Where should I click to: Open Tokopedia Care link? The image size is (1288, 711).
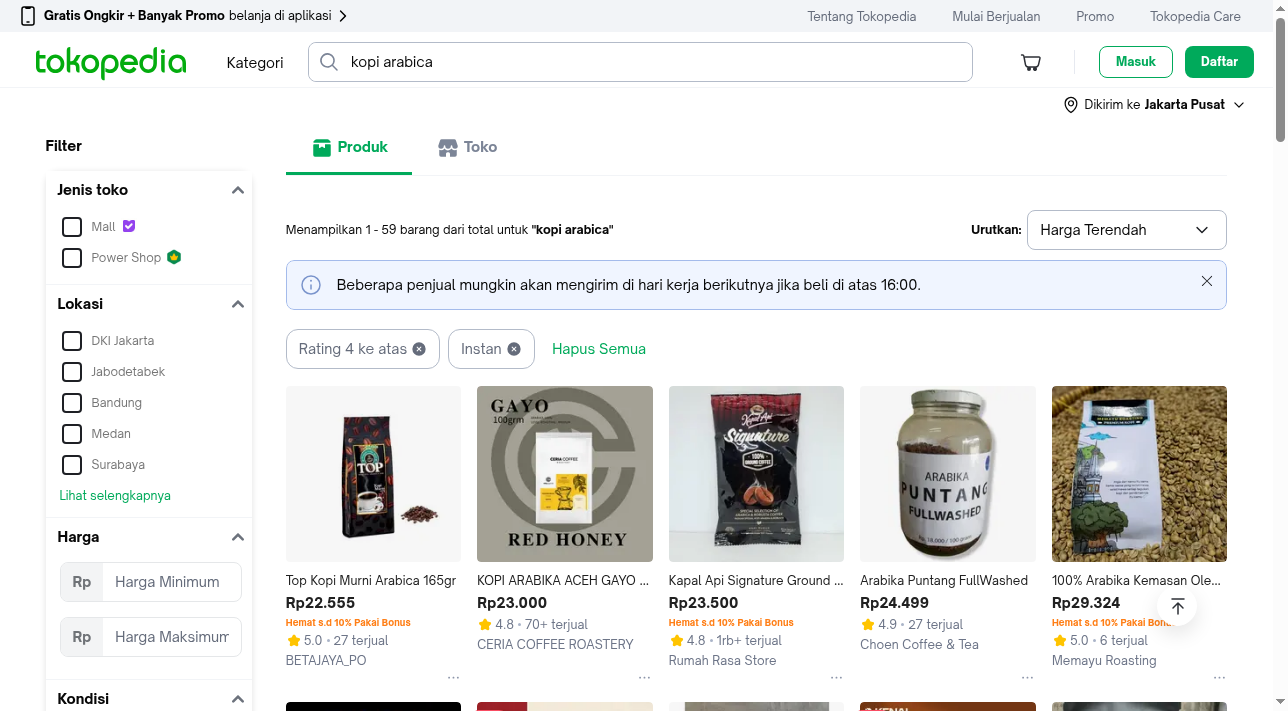pyautogui.click(x=1195, y=16)
